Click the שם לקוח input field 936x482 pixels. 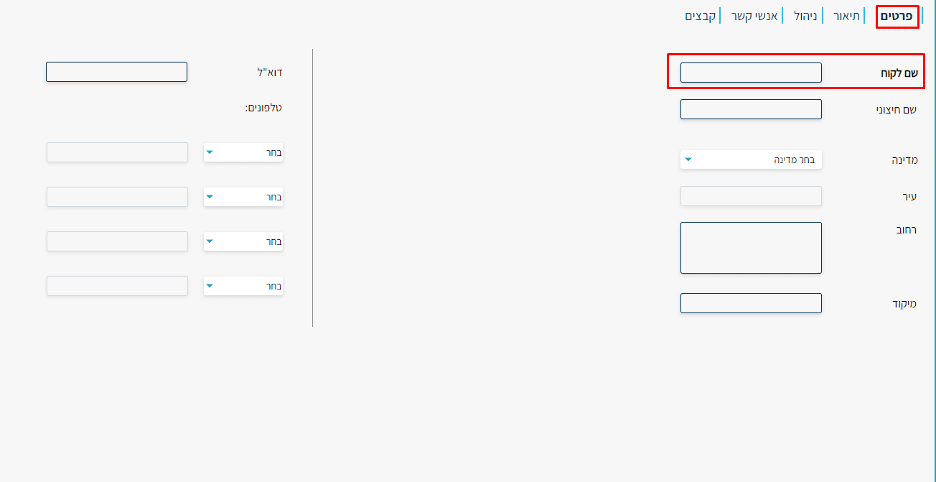[751, 73]
